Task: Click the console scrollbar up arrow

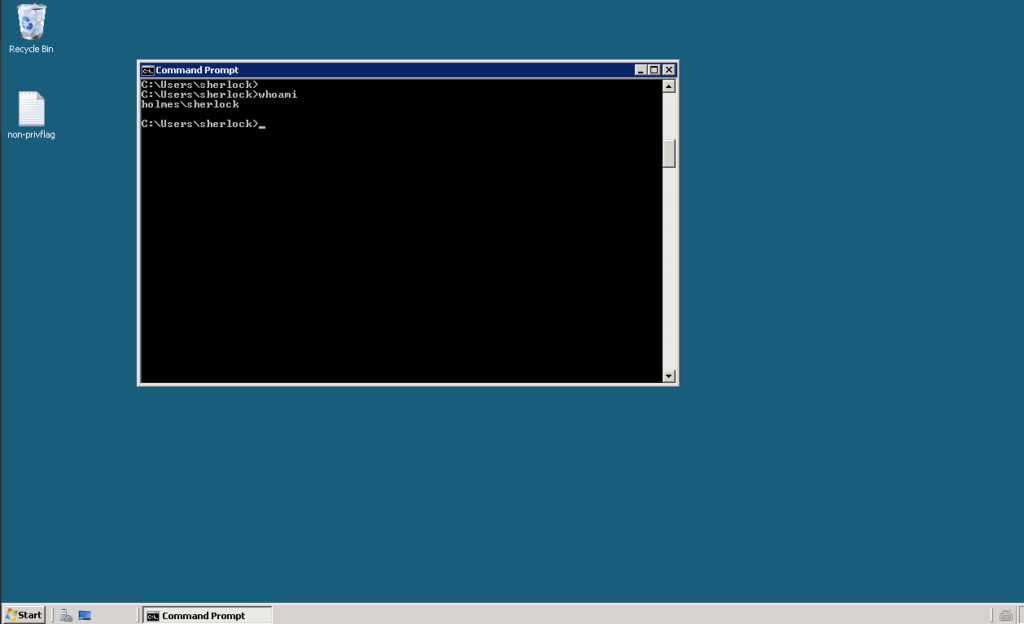Action: (x=669, y=86)
